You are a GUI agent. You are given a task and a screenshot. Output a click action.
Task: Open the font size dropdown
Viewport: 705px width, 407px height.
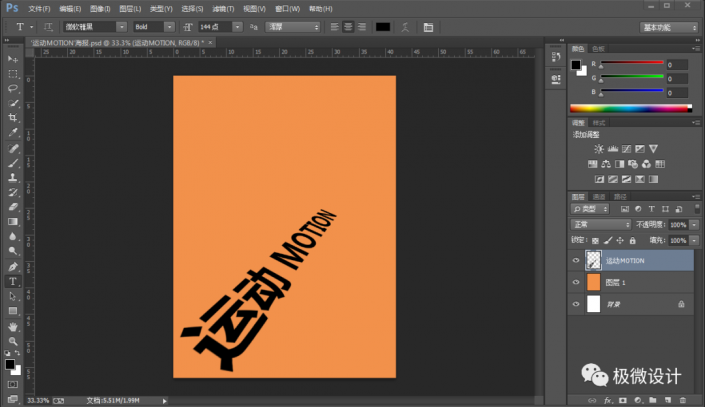point(237,27)
